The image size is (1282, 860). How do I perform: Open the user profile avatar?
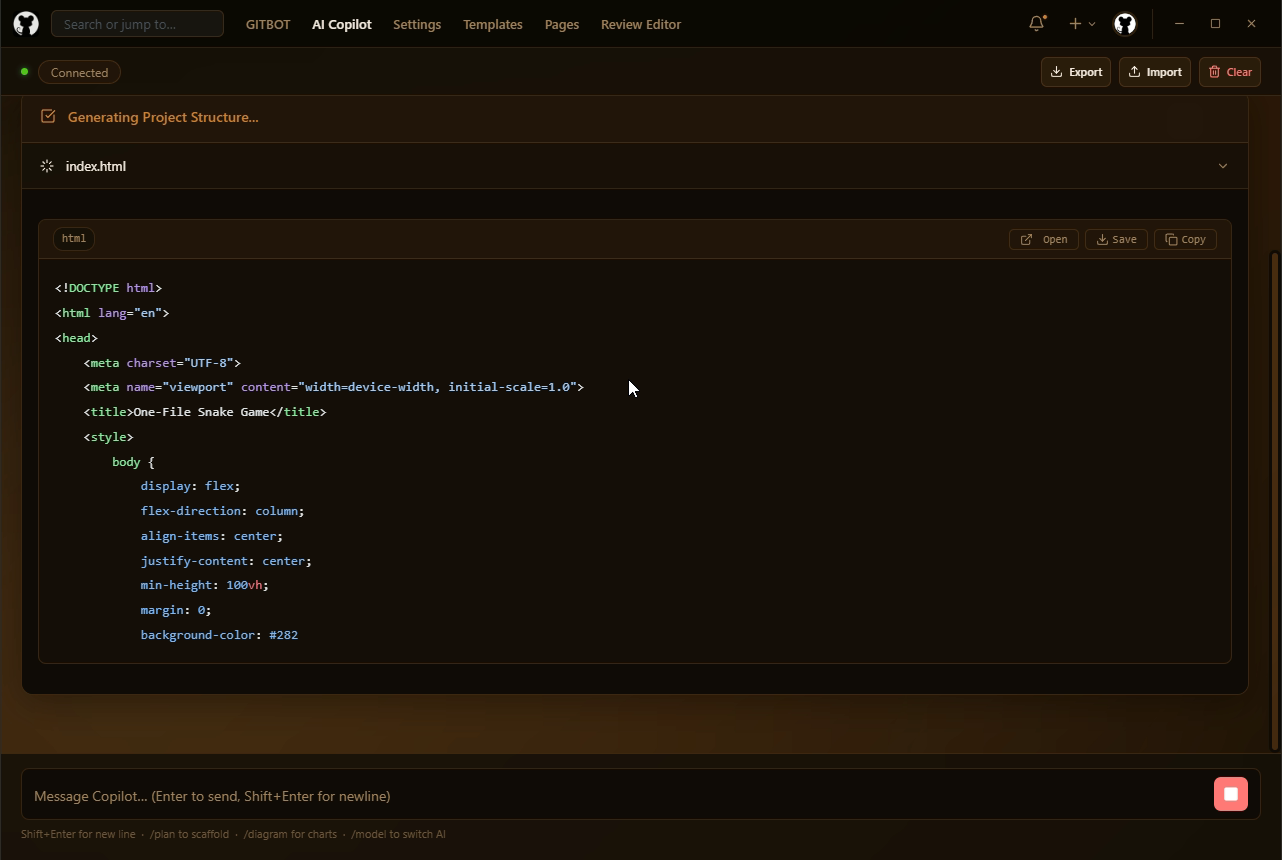(x=1125, y=24)
